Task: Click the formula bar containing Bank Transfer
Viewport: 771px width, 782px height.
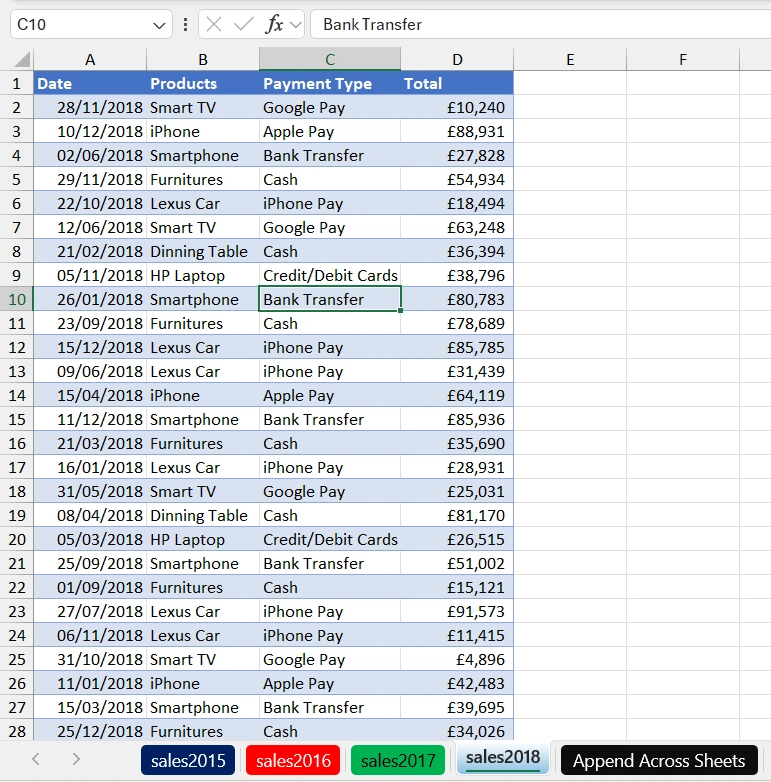Action: click(541, 24)
